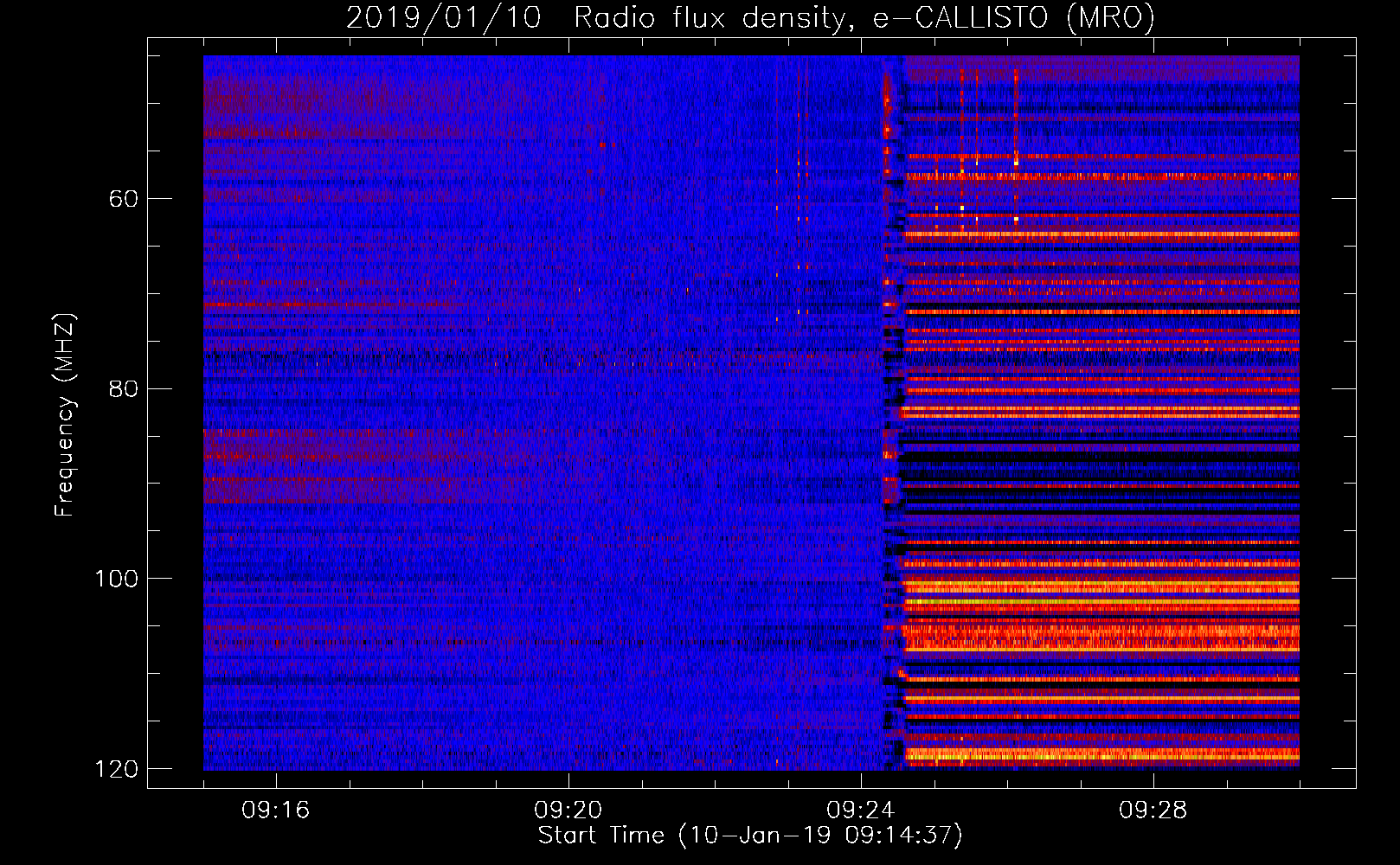Image resolution: width=1400 pixels, height=865 pixels.
Task: Click the 'Frequency (MHZ)' axis label
Action: pos(65,415)
